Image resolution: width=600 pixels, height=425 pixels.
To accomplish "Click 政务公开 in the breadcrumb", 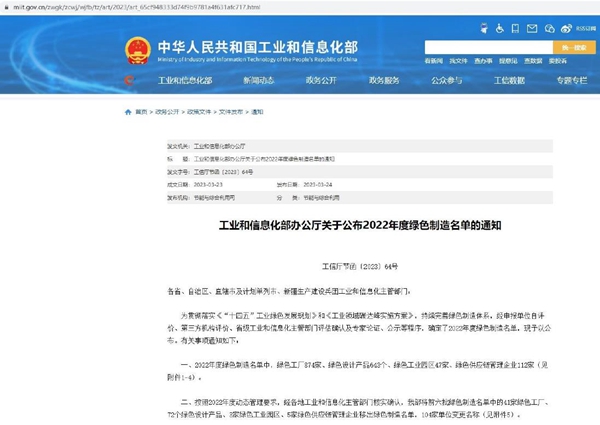I will [x=167, y=112].
